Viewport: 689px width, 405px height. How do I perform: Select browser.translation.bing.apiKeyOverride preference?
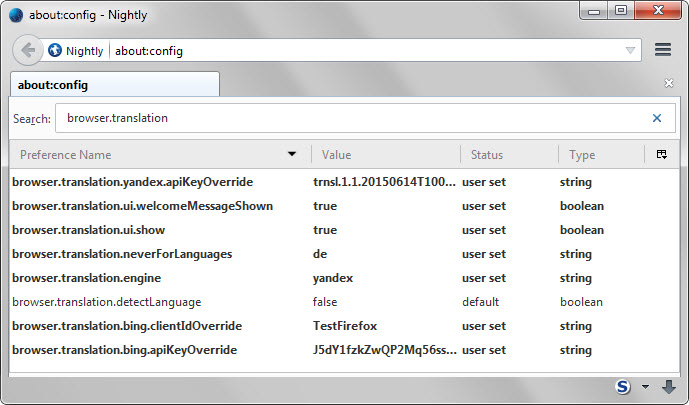124,350
